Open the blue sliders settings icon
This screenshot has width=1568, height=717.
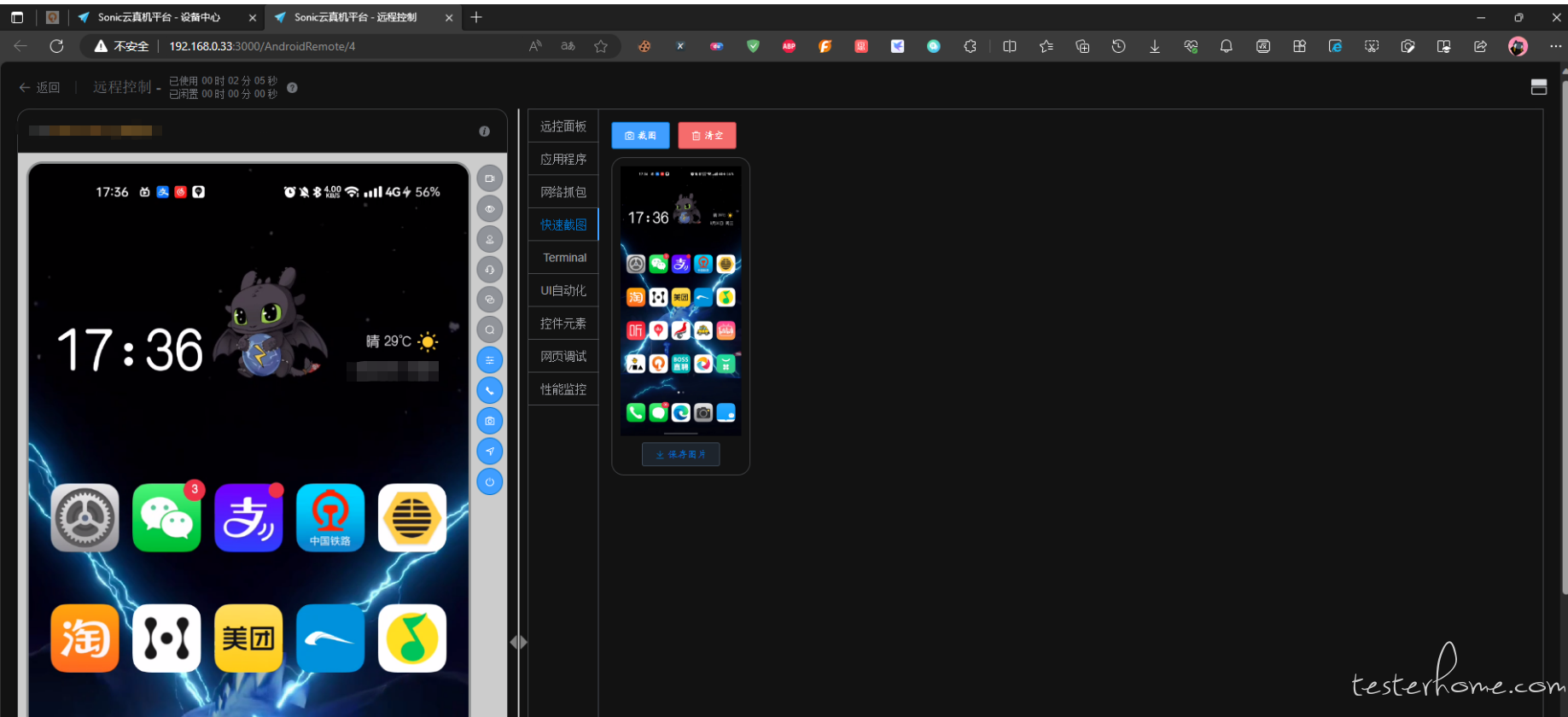pyautogui.click(x=490, y=360)
